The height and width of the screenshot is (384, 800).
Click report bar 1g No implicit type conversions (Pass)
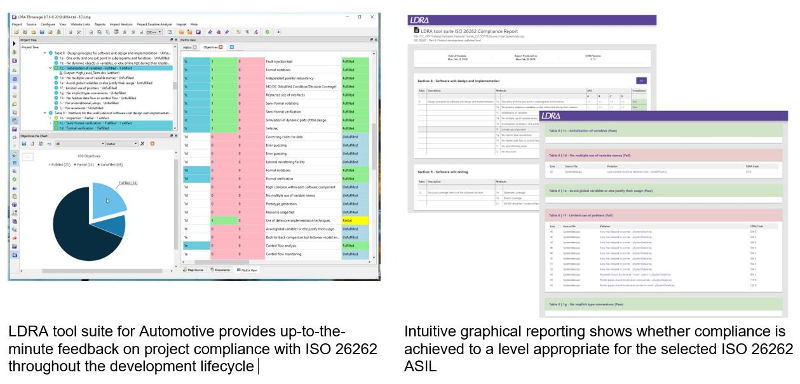(663, 304)
